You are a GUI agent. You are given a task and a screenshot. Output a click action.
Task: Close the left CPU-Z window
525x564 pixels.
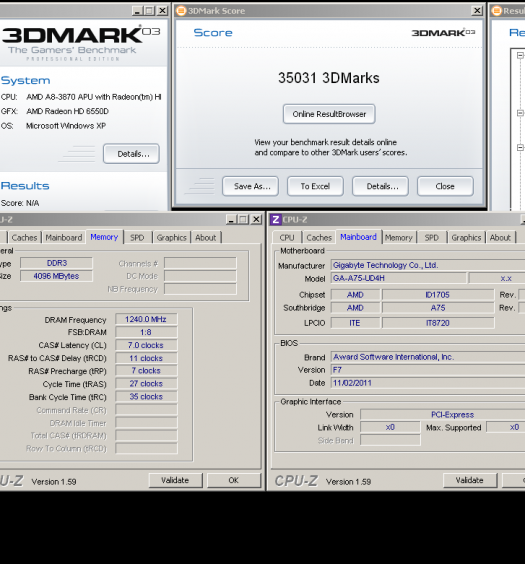(x=256, y=219)
